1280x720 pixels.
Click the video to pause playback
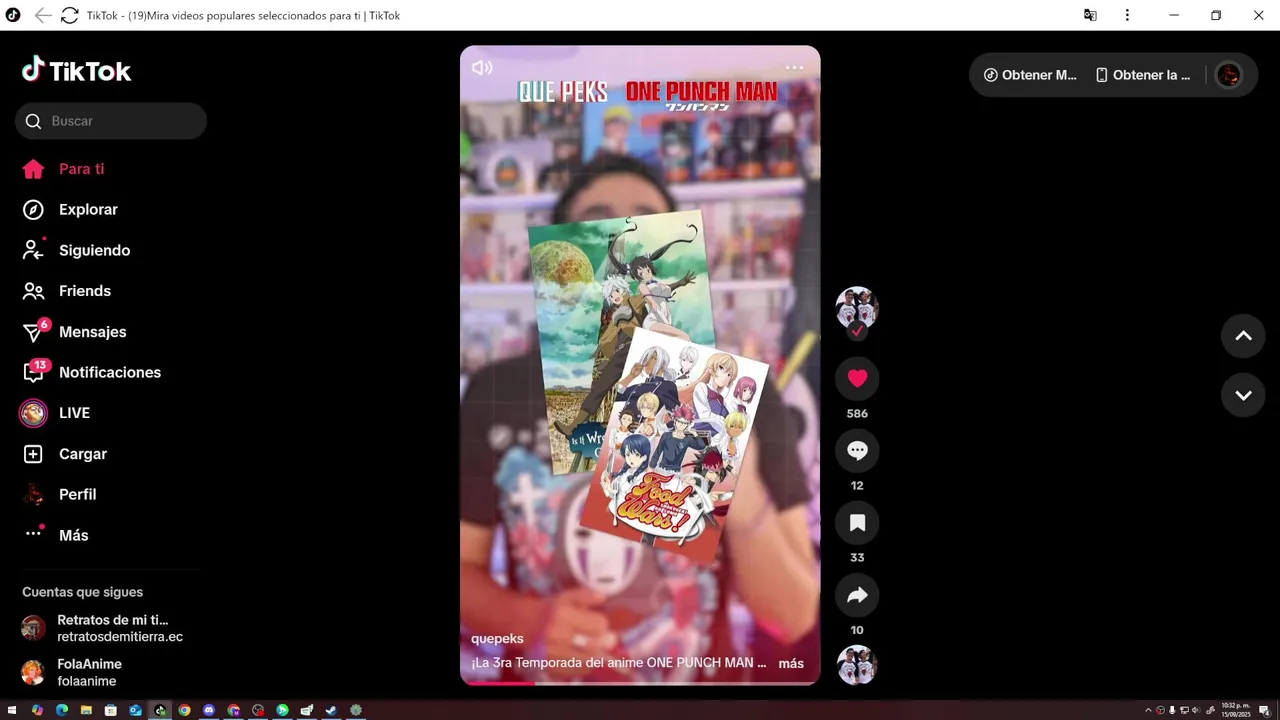click(640, 366)
